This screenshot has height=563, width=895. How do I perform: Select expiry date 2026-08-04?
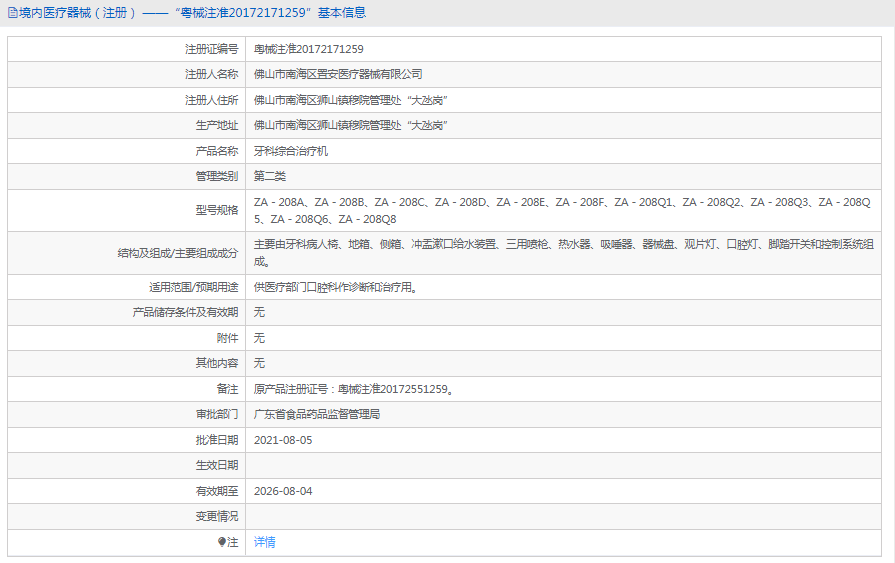click(x=283, y=491)
